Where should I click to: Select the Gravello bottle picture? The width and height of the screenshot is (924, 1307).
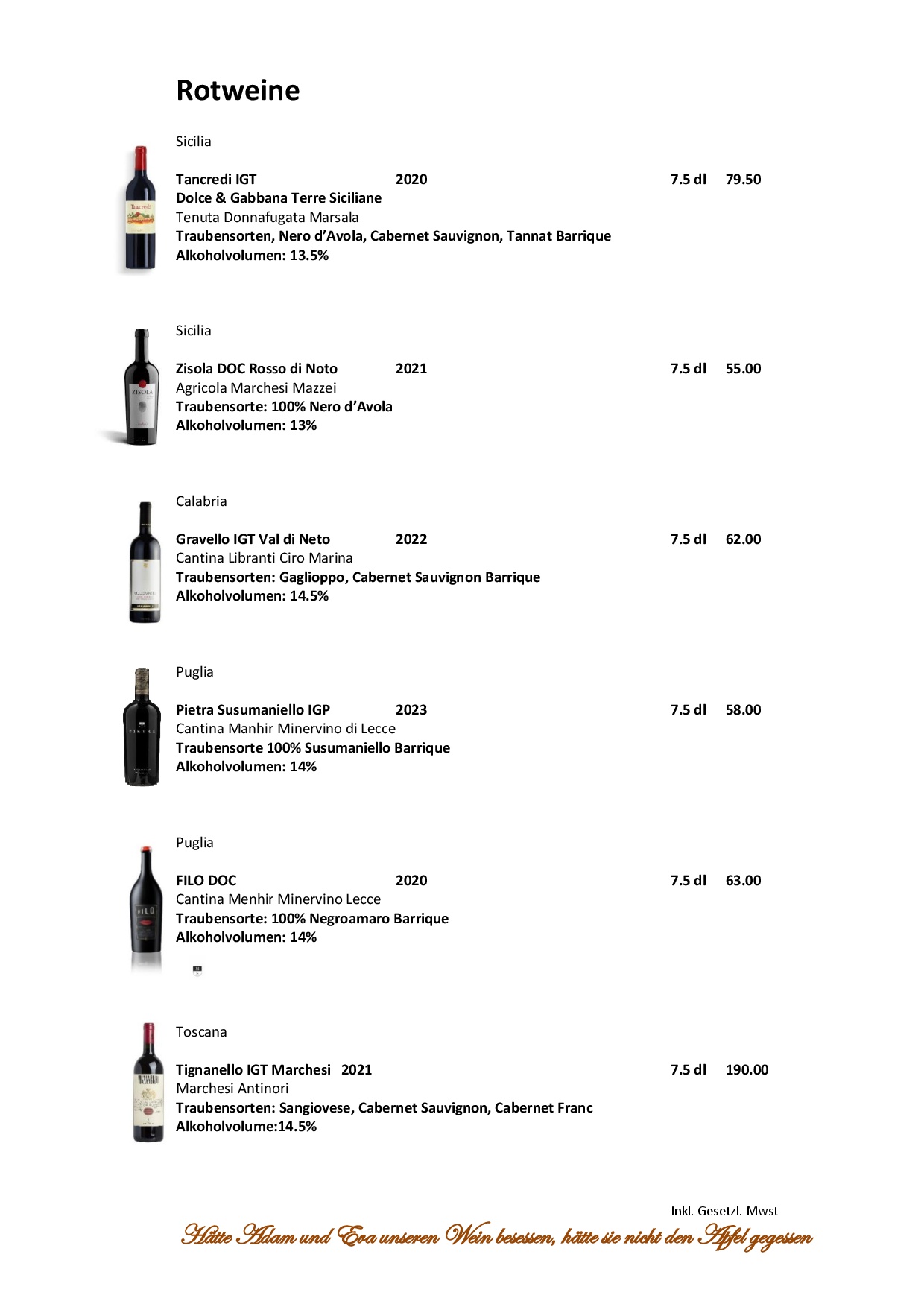tap(145, 563)
